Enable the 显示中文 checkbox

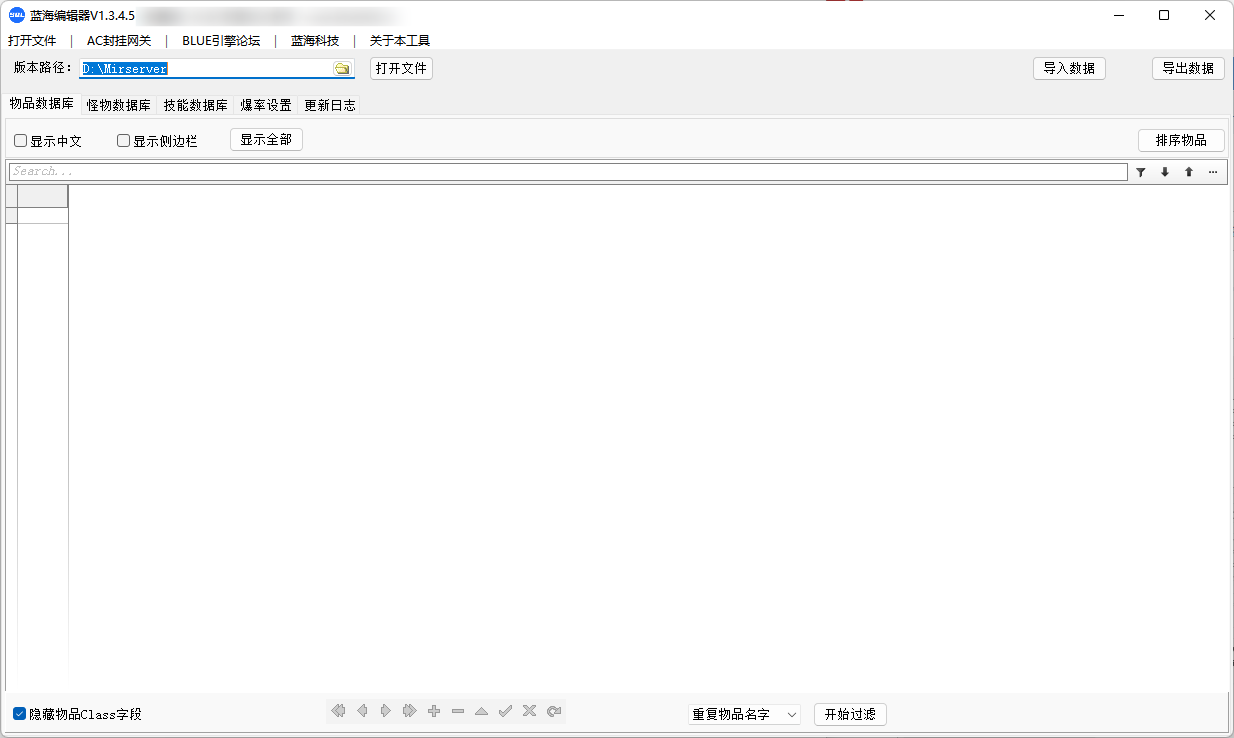(x=20, y=140)
